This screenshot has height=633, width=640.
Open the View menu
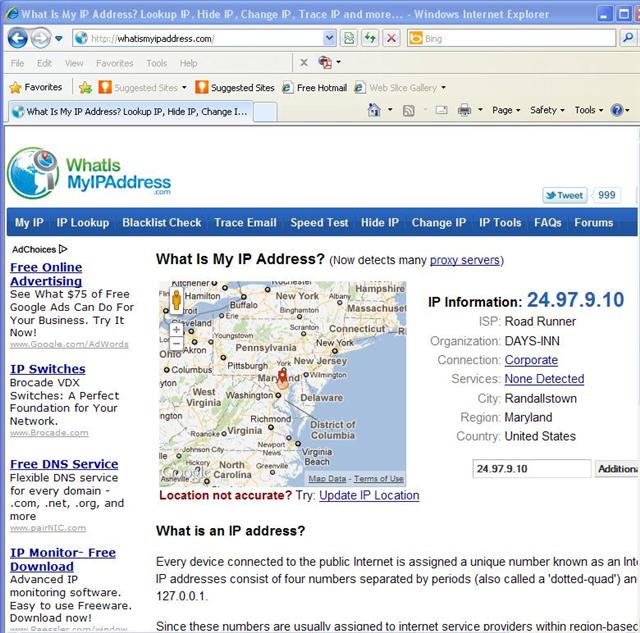pos(74,63)
